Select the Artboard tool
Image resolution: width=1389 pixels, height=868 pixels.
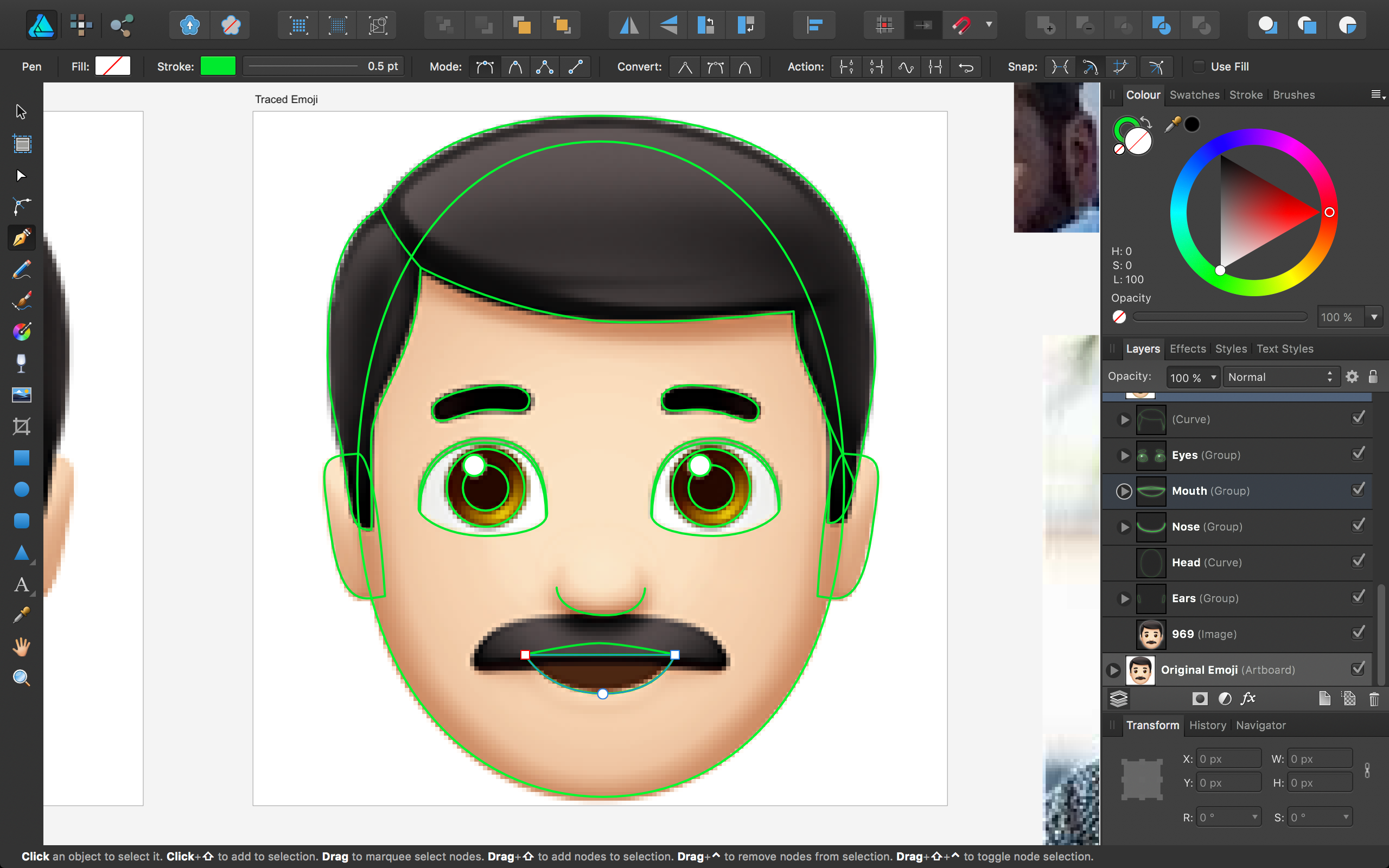tap(22, 144)
